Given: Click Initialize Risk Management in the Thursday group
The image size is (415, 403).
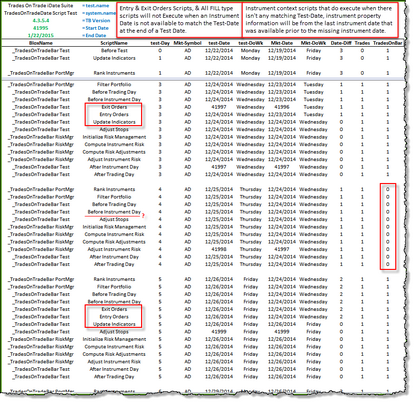Looking at the screenshot, I should pos(114,227).
